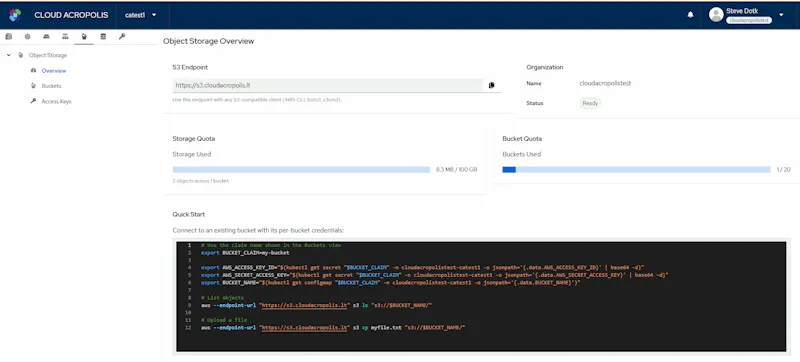Screen dimensions: 800x362
Task: Click the endpoint URL link on code line 12
Action: pyautogui.click(x=305, y=327)
